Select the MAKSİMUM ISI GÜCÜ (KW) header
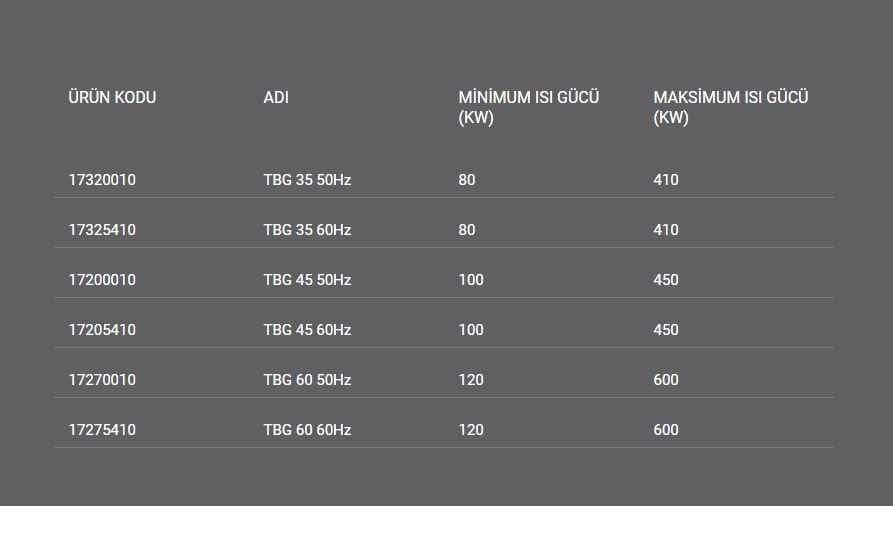The width and height of the screenshot is (893, 540). [x=731, y=107]
